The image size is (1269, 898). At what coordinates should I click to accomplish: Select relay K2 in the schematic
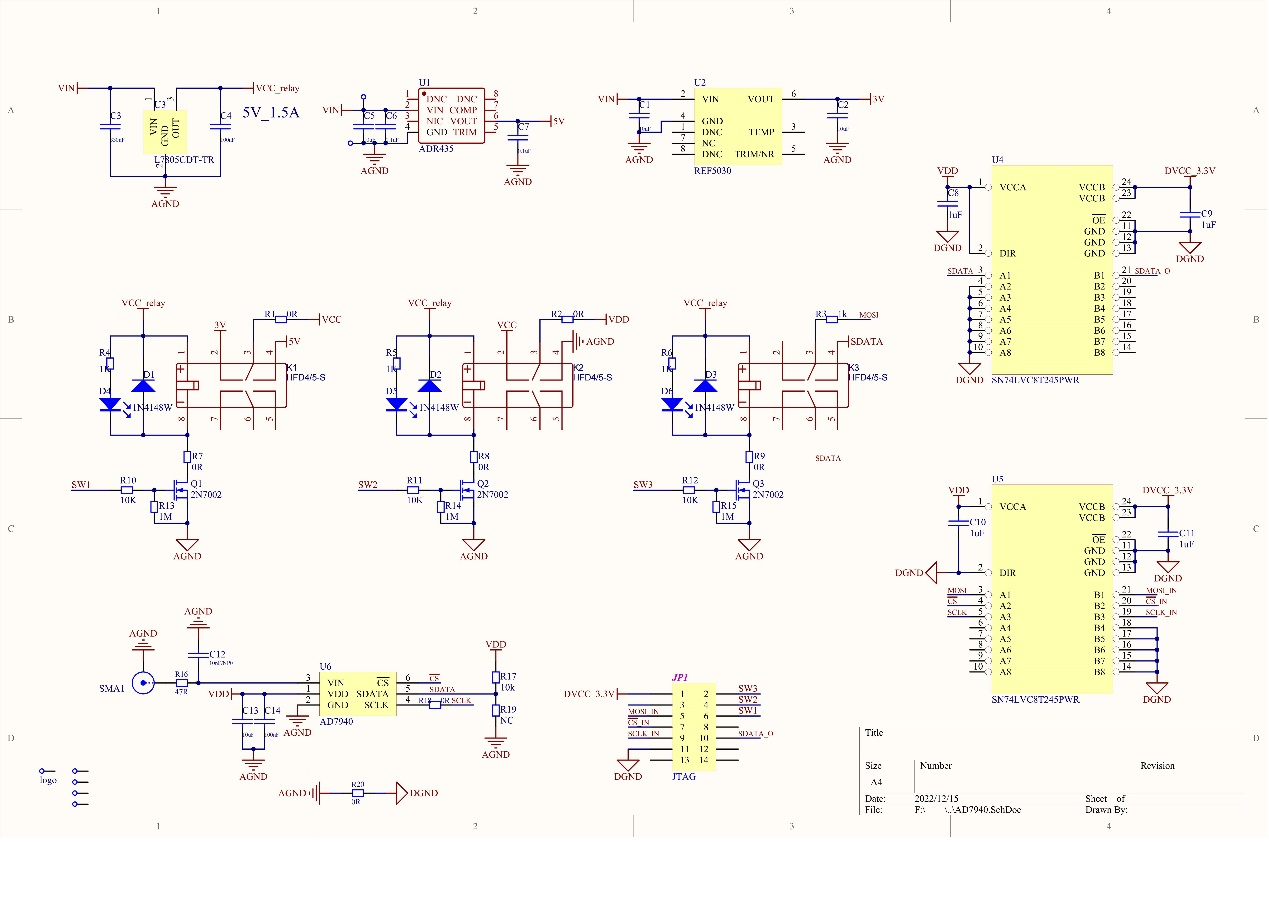[x=517, y=386]
